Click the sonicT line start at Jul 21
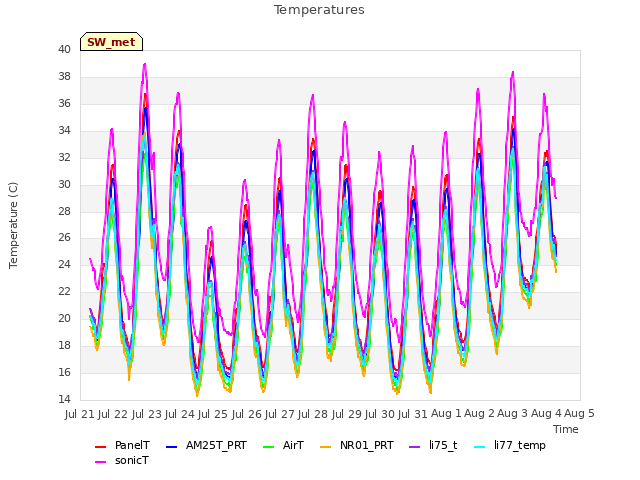 pos(90,259)
